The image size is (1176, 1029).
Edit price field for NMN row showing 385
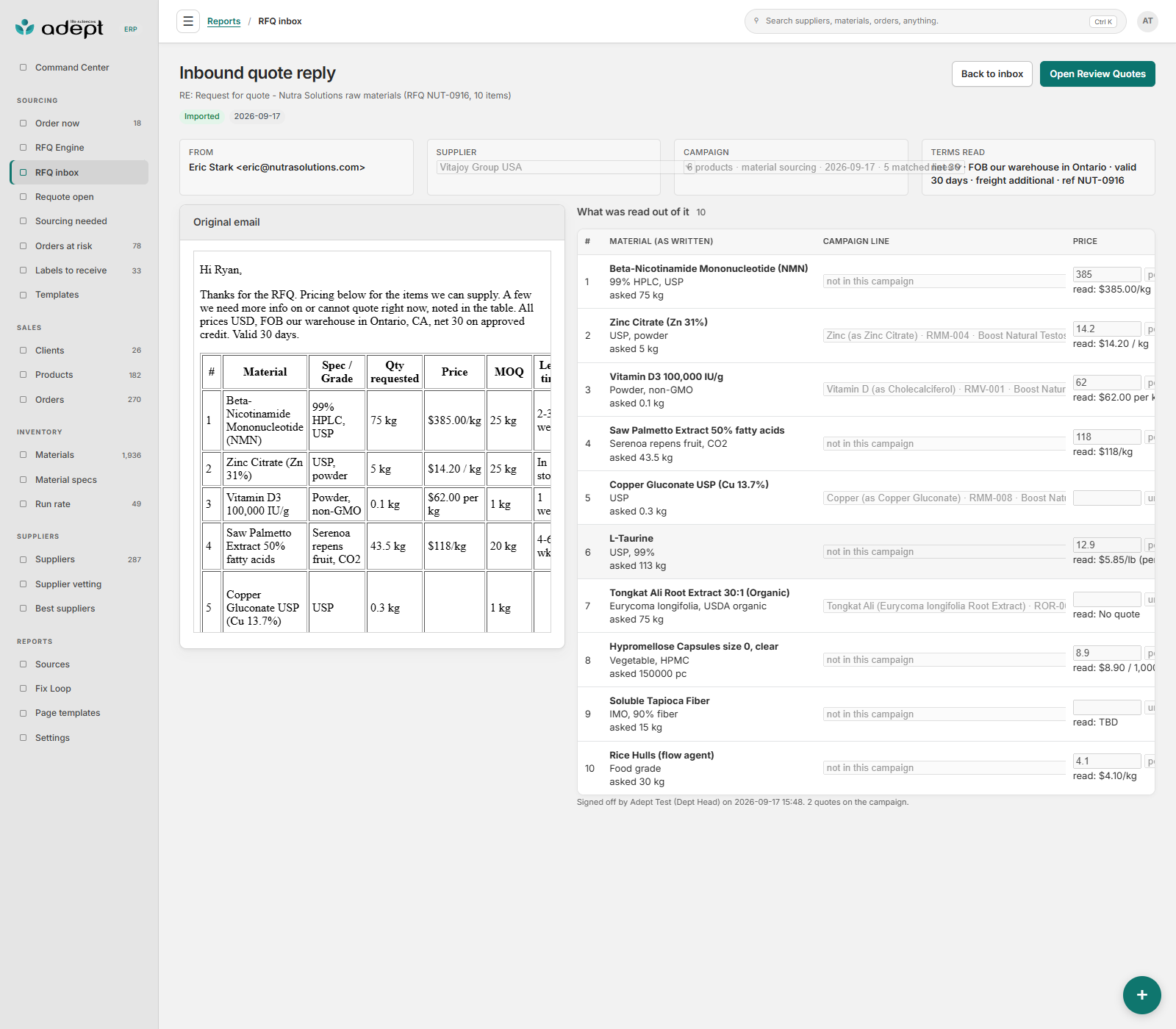[1107, 274]
